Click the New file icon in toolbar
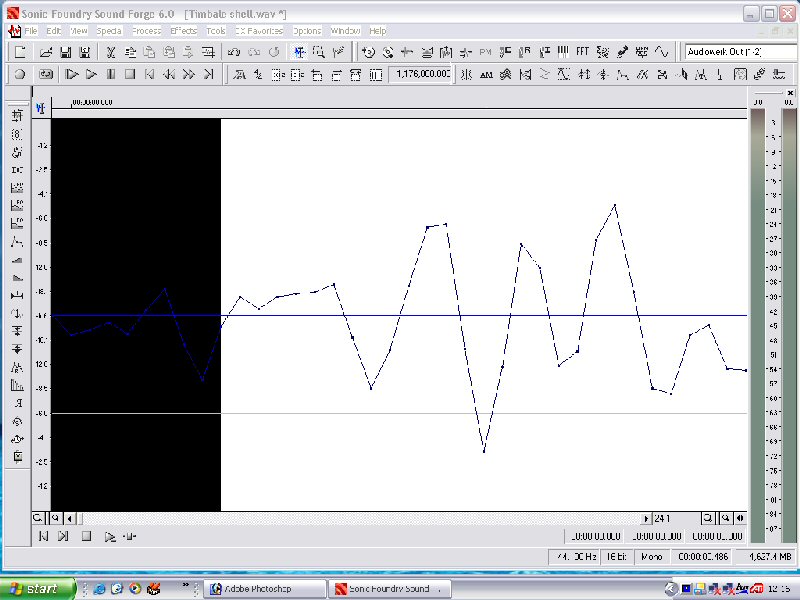 point(19,52)
